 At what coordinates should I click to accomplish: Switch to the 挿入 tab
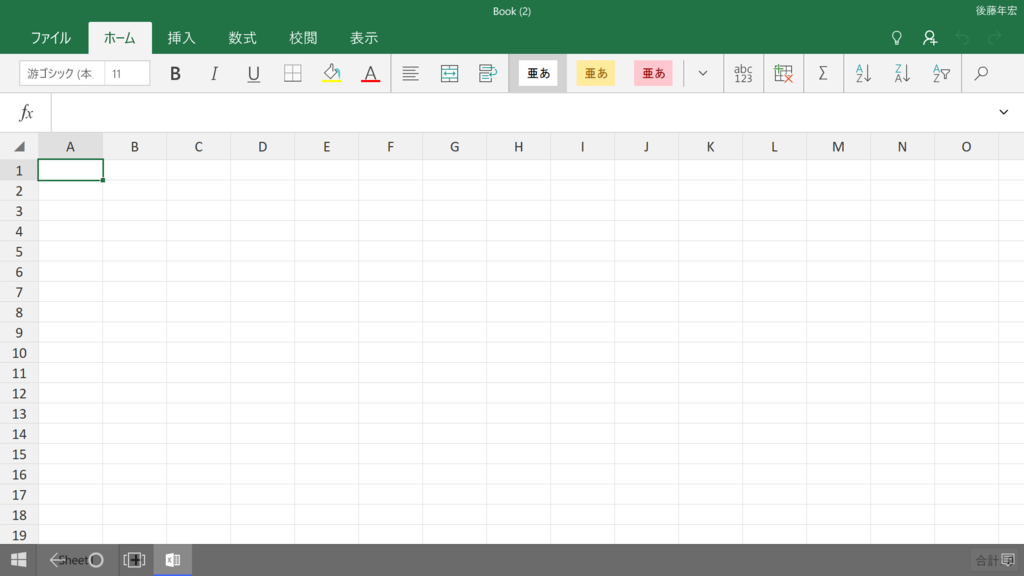pyautogui.click(x=182, y=38)
